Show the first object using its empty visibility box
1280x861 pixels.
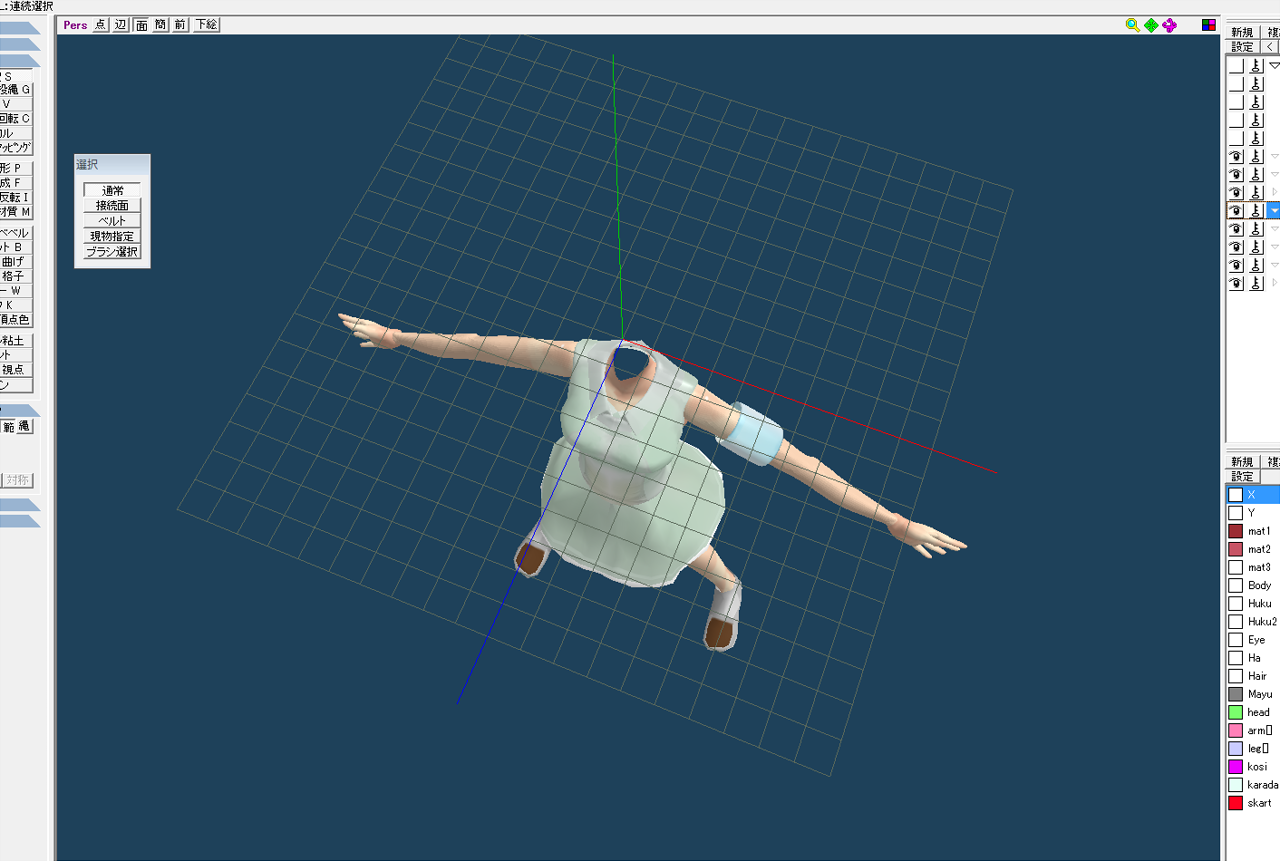[1236, 66]
